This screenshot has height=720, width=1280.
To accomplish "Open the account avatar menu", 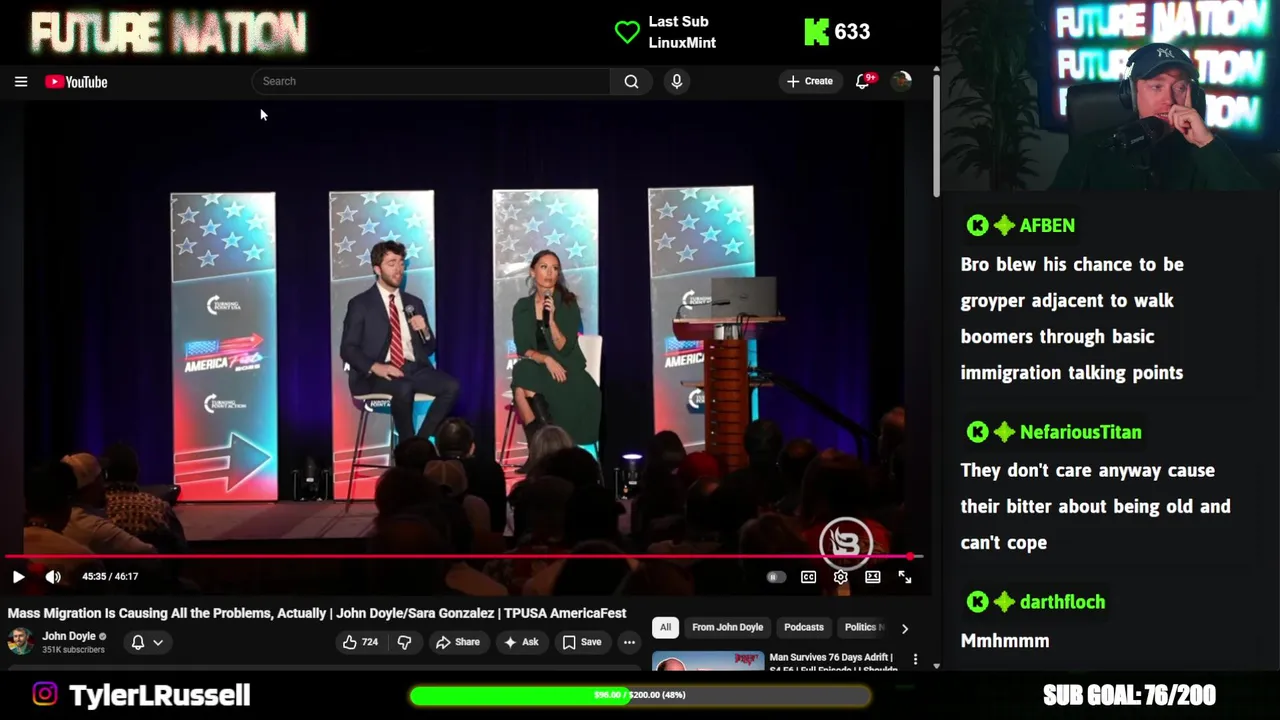I will (x=901, y=81).
